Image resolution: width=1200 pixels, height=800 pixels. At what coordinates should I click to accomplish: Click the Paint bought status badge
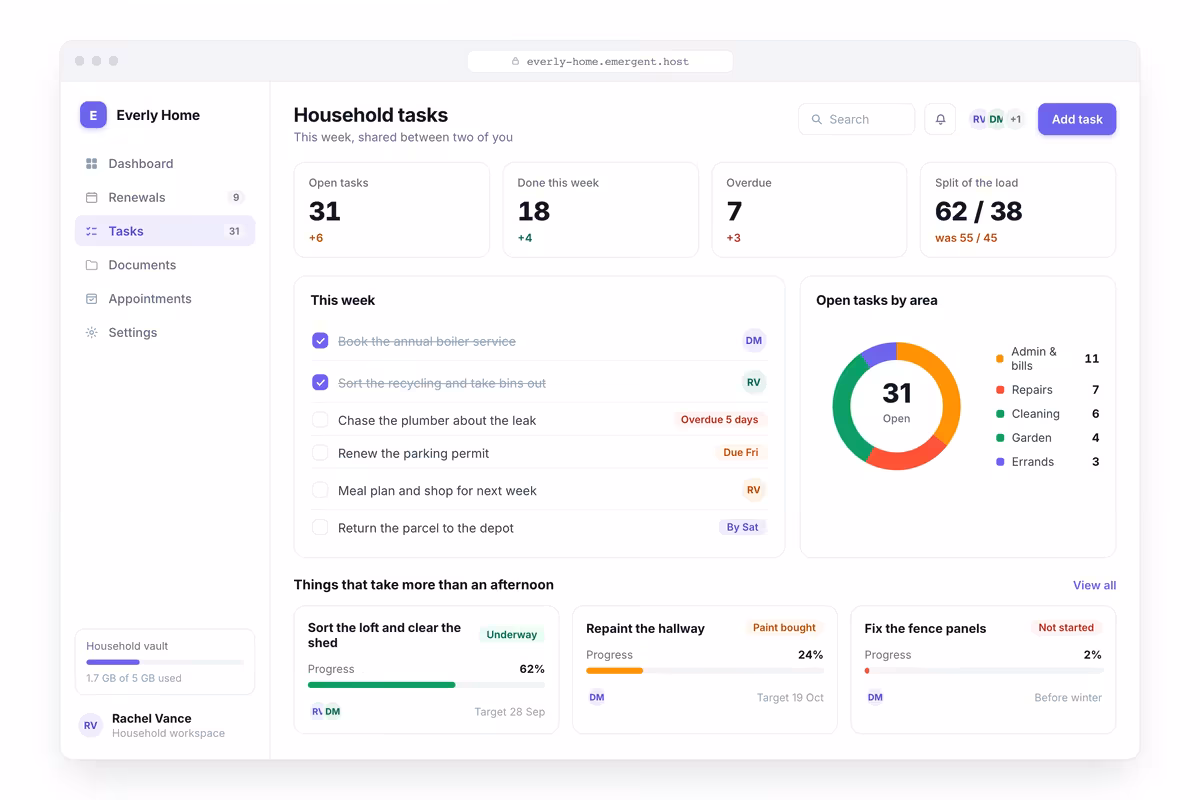(784, 628)
